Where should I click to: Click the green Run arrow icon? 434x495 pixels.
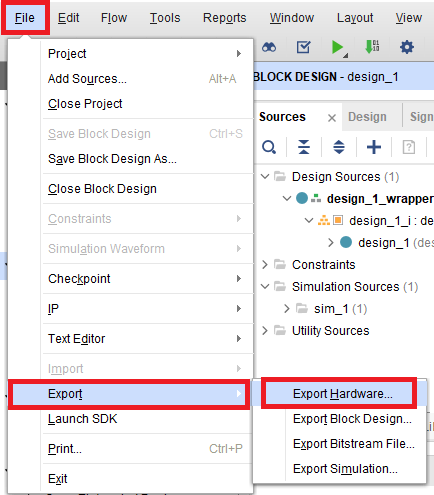[338, 47]
